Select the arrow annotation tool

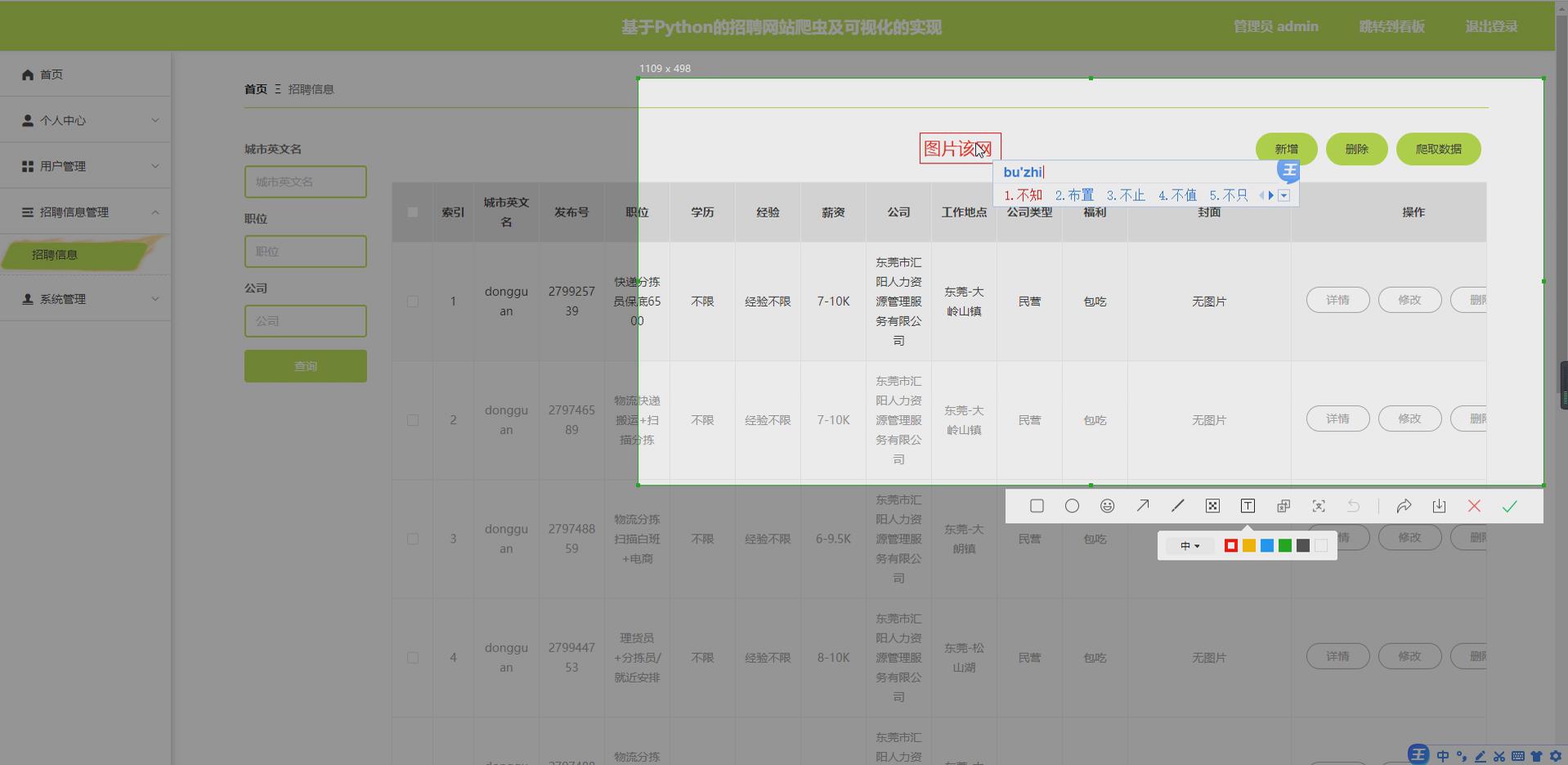tap(1142, 506)
